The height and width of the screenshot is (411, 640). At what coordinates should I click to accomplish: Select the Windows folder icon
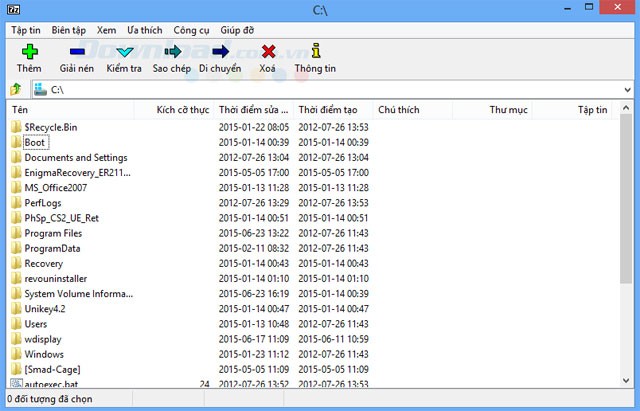16,354
